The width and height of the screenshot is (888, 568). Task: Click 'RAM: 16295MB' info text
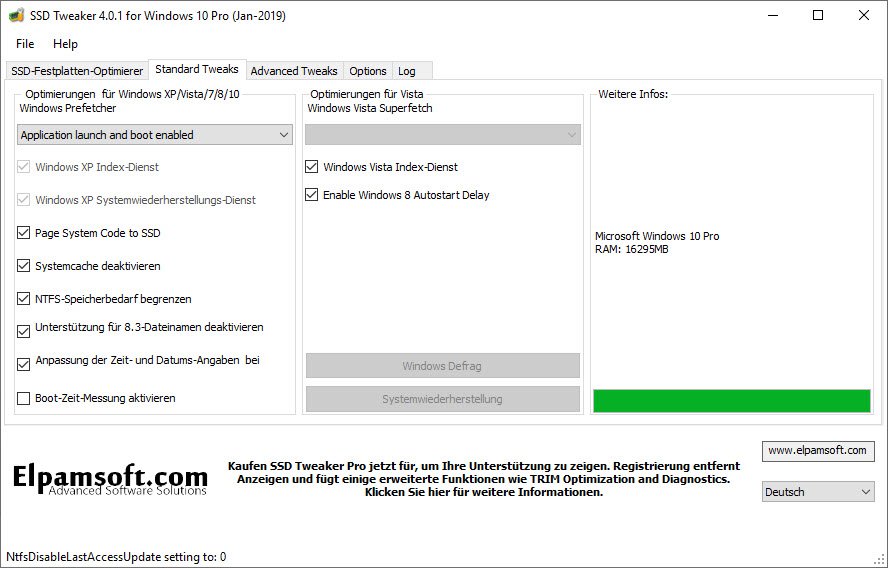[631, 250]
